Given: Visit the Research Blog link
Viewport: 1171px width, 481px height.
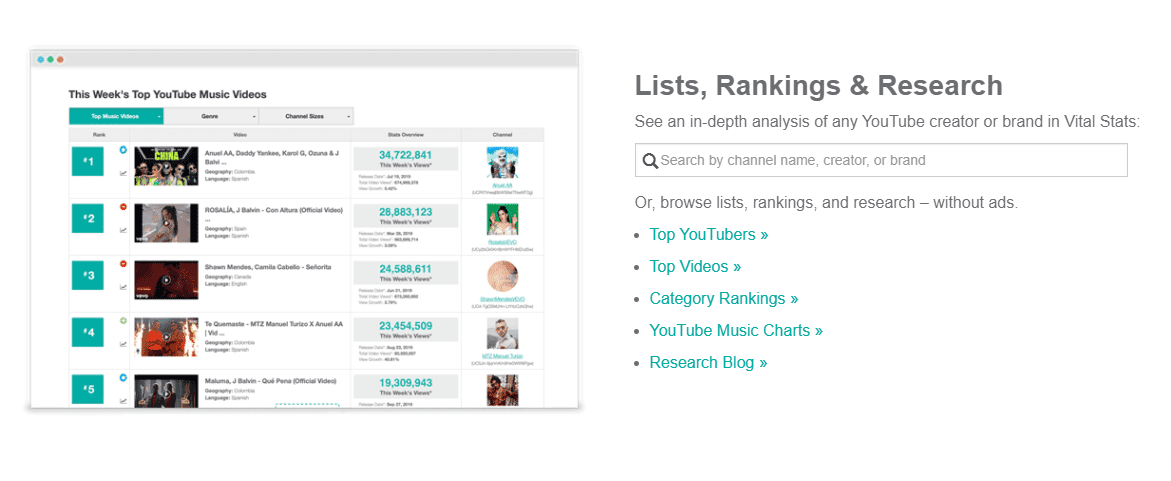Looking at the screenshot, I should pyautogui.click(x=708, y=363).
